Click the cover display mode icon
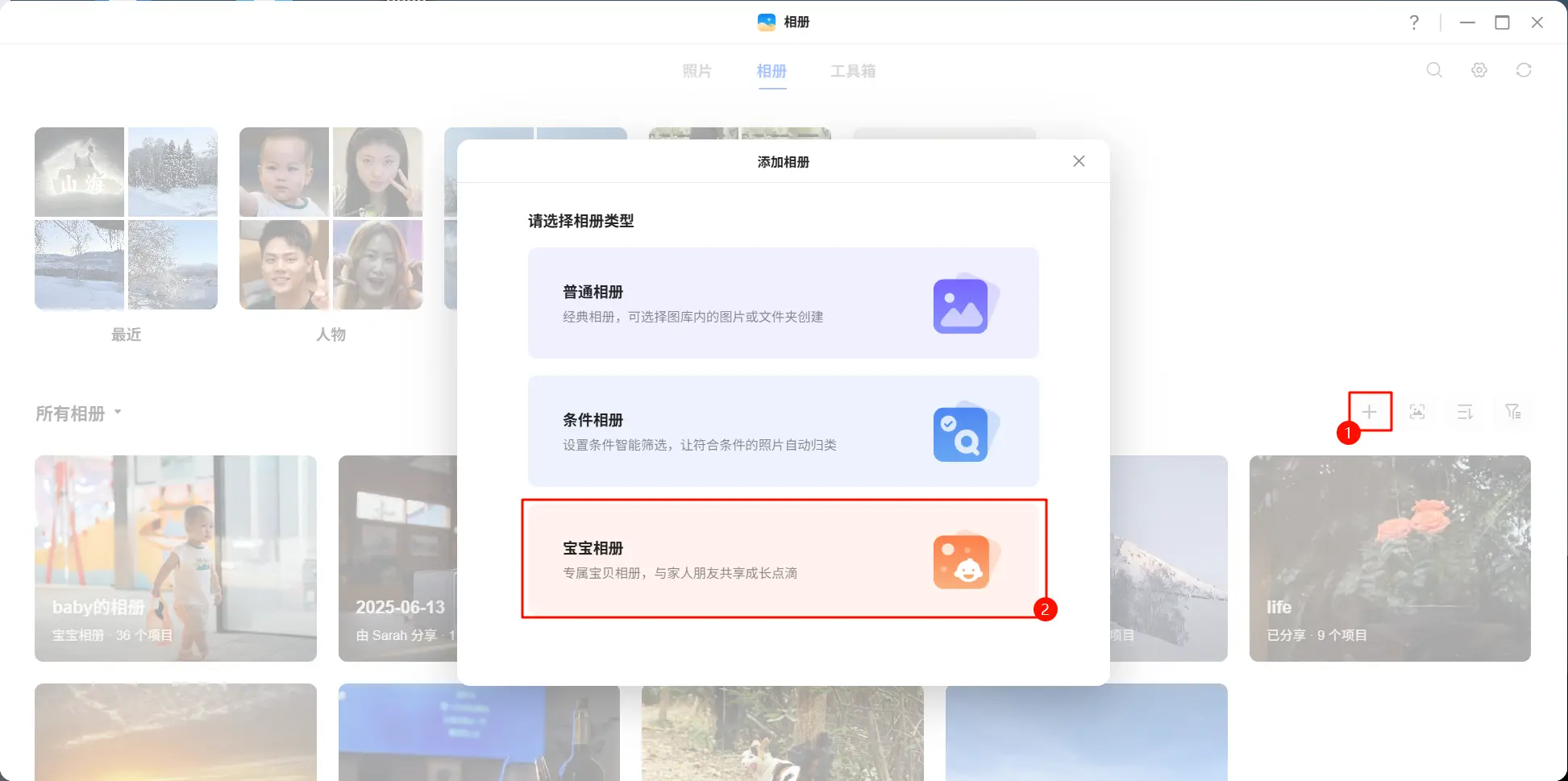1568x781 pixels. point(1416,412)
